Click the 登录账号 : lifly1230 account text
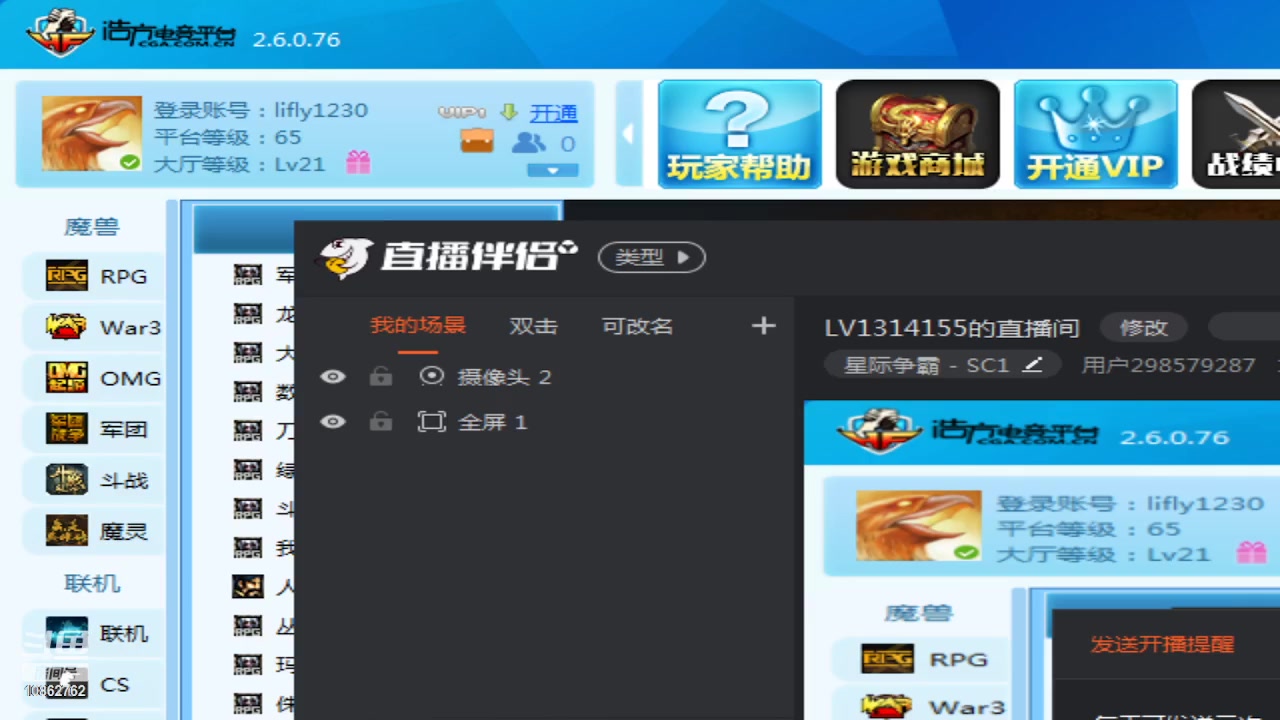 pyautogui.click(x=261, y=110)
